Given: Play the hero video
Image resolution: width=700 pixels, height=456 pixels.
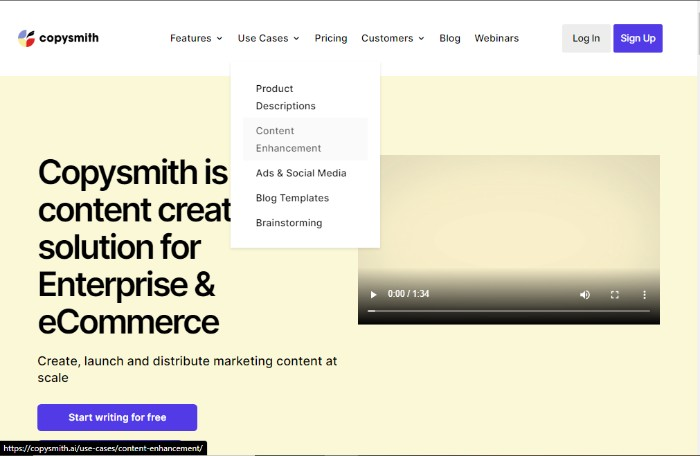Looking at the screenshot, I should point(373,294).
